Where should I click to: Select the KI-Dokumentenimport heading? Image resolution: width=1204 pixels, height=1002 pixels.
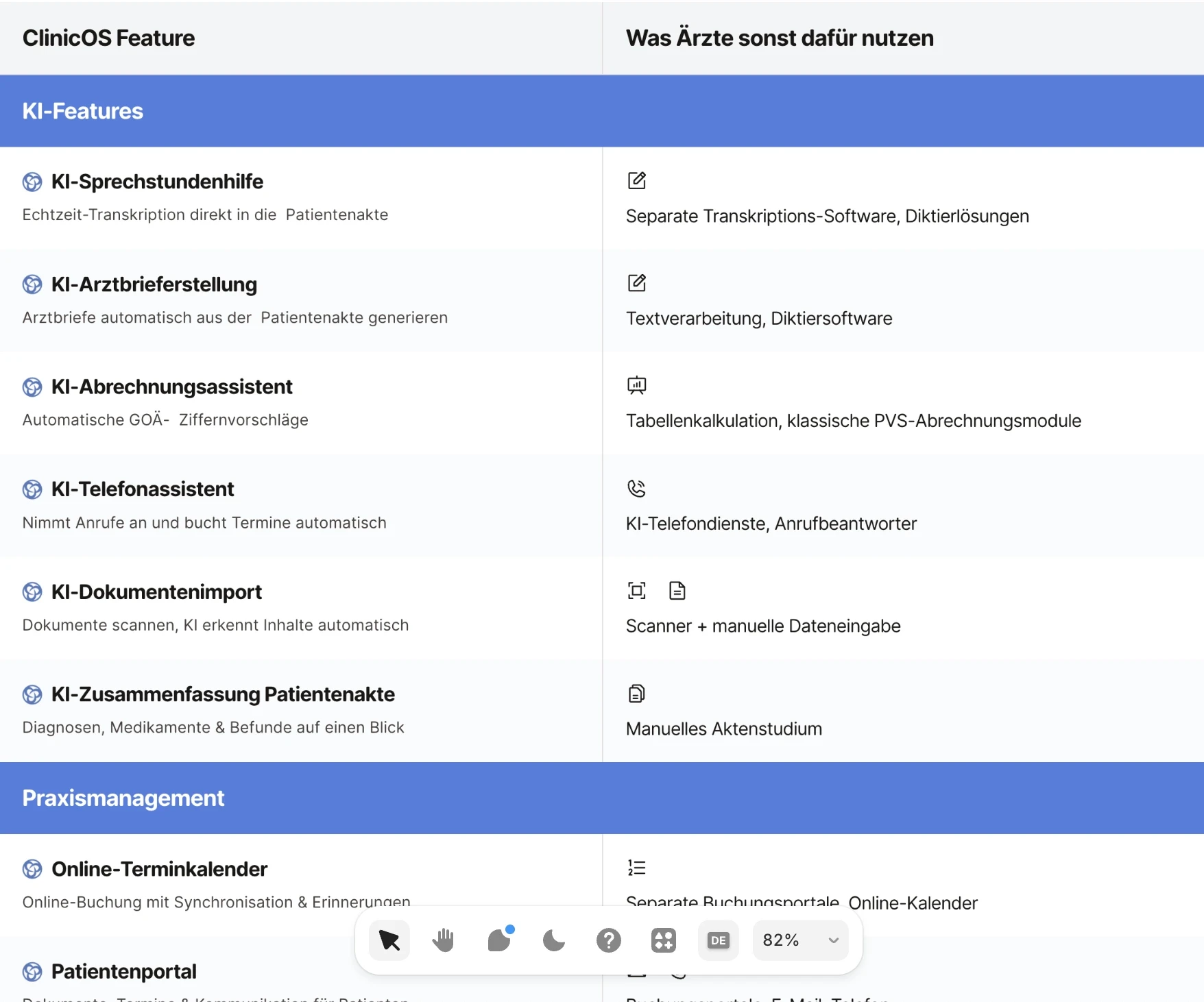(156, 592)
